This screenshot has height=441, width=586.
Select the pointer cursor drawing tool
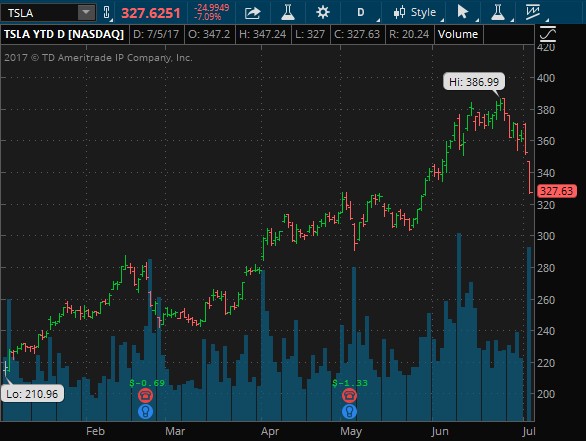click(x=463, y=13)
